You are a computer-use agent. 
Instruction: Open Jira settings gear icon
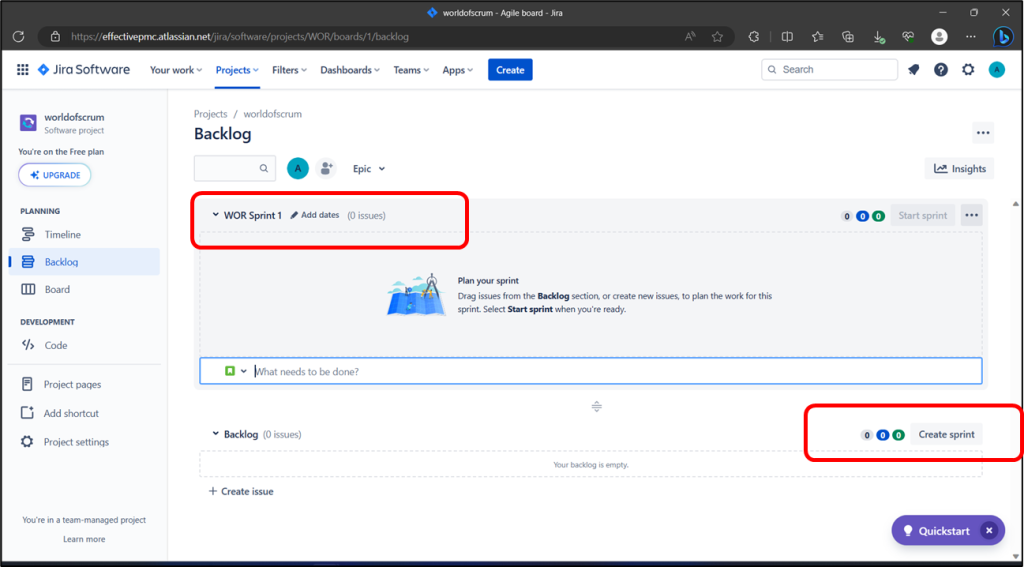[968, 70]
